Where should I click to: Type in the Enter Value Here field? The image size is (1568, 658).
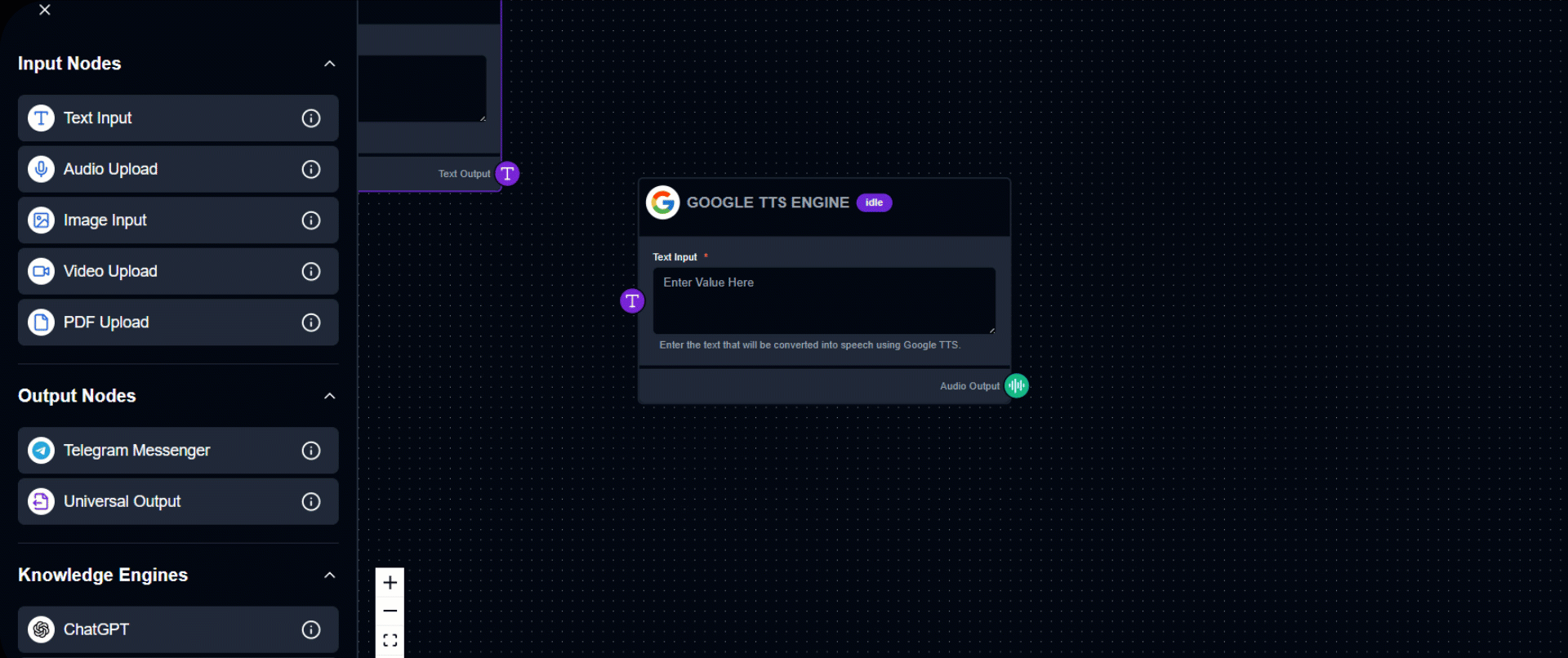tap(824, 300)
